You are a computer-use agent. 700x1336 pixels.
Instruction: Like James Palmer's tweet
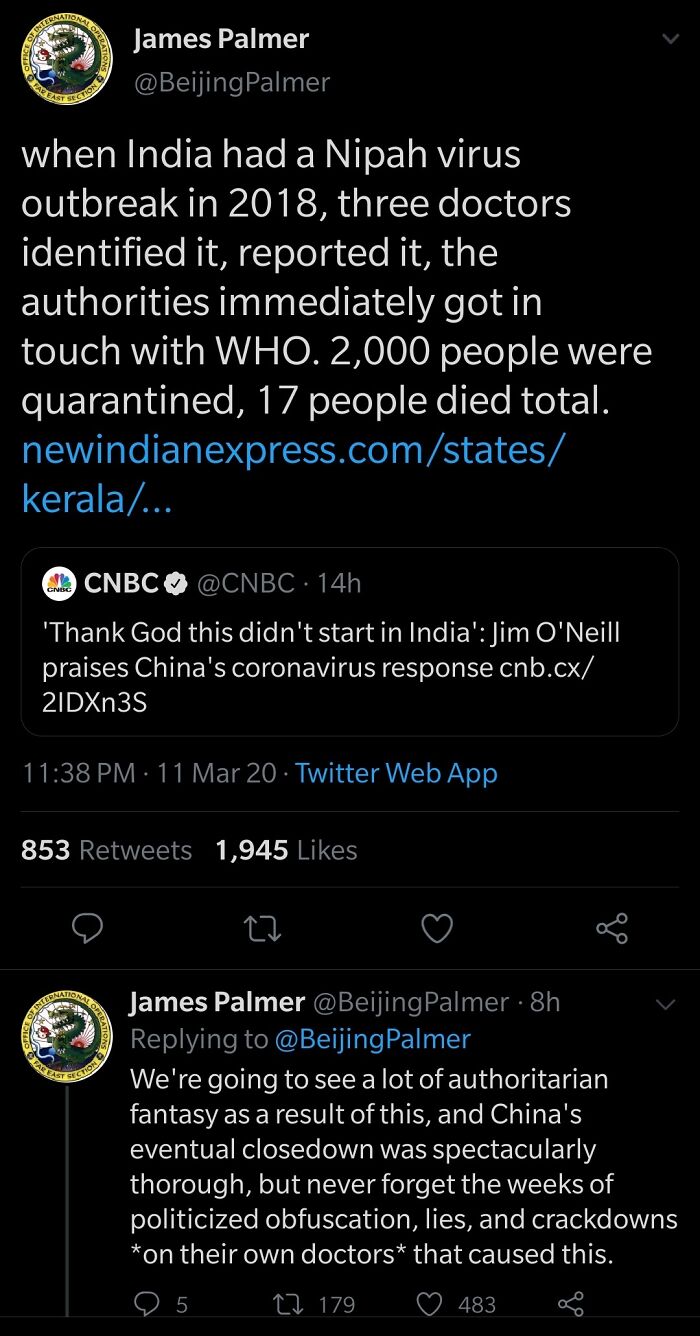pos(437,929)
